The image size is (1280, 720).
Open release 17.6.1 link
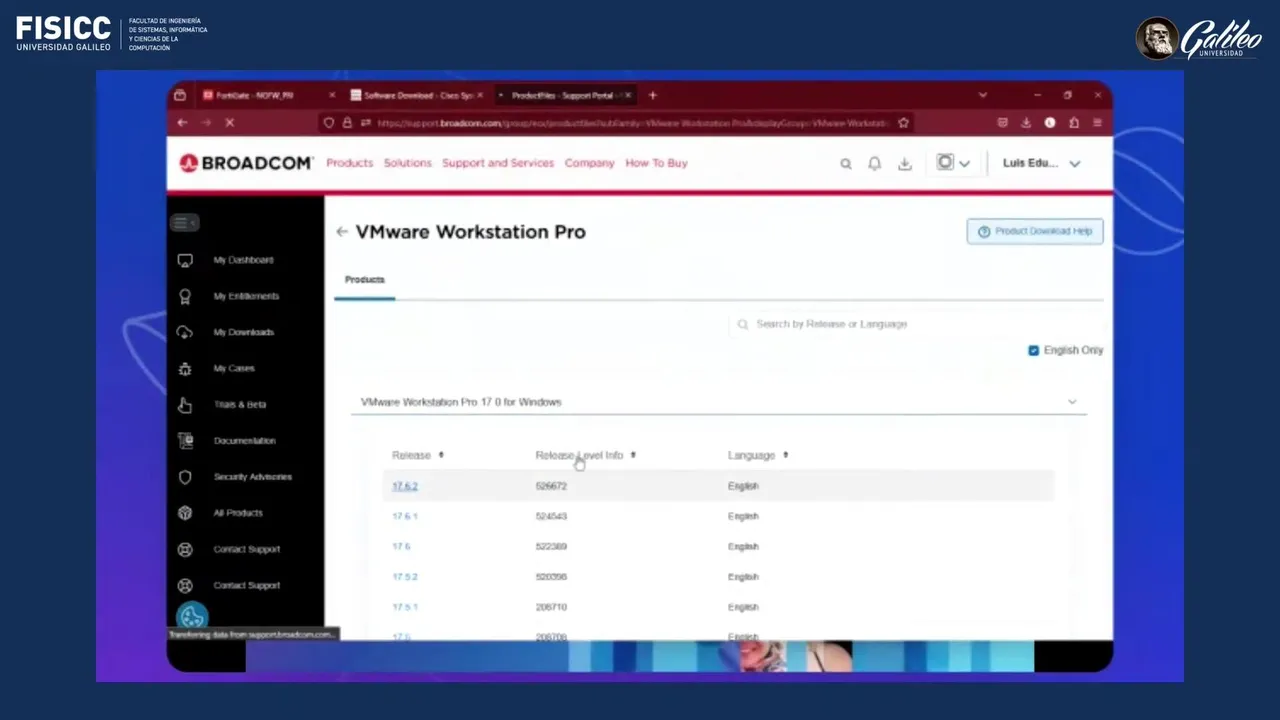(x=405, y=517)
